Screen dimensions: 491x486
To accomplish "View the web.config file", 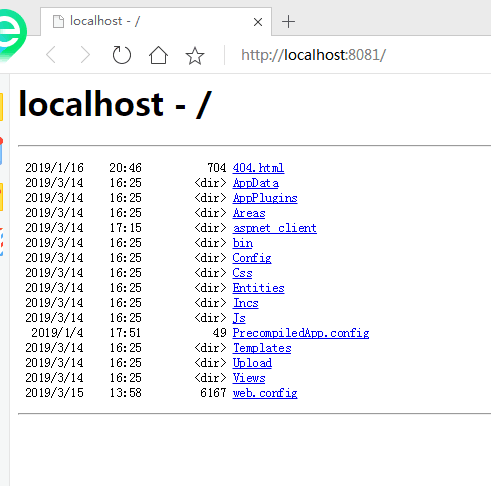I will click(265, 393).
